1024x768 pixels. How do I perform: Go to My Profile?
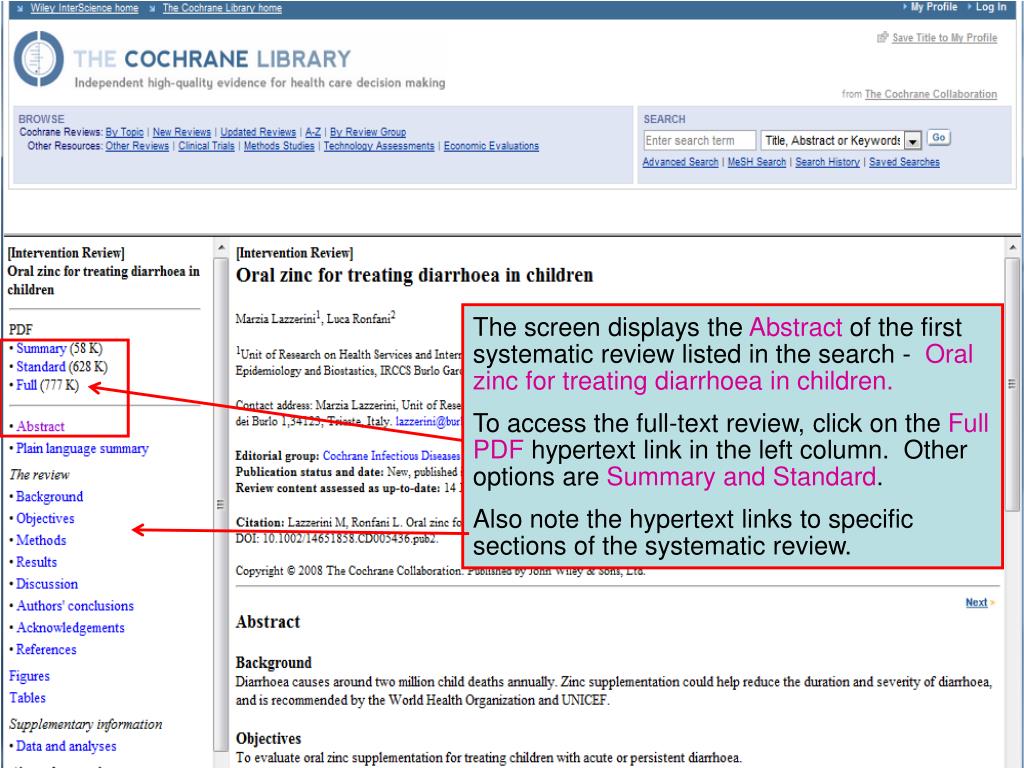(x=934, y=7)
